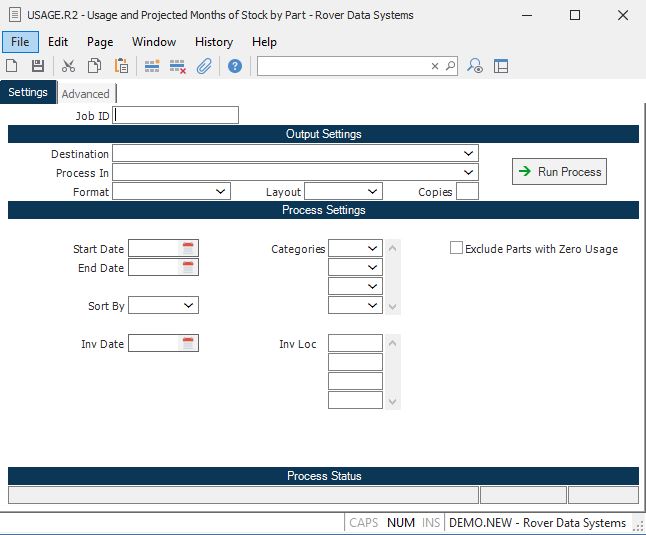Switch to the Advanced tab
Screen dimensions: 646x535
pos(86,94)
